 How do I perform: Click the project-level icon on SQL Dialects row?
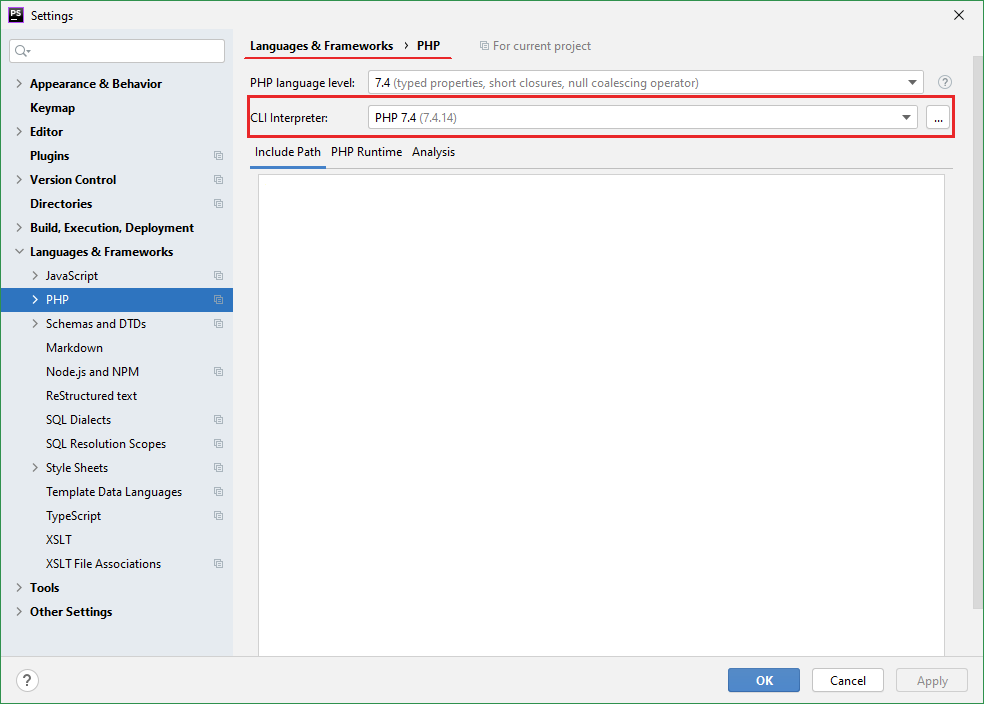pos(218,420)
